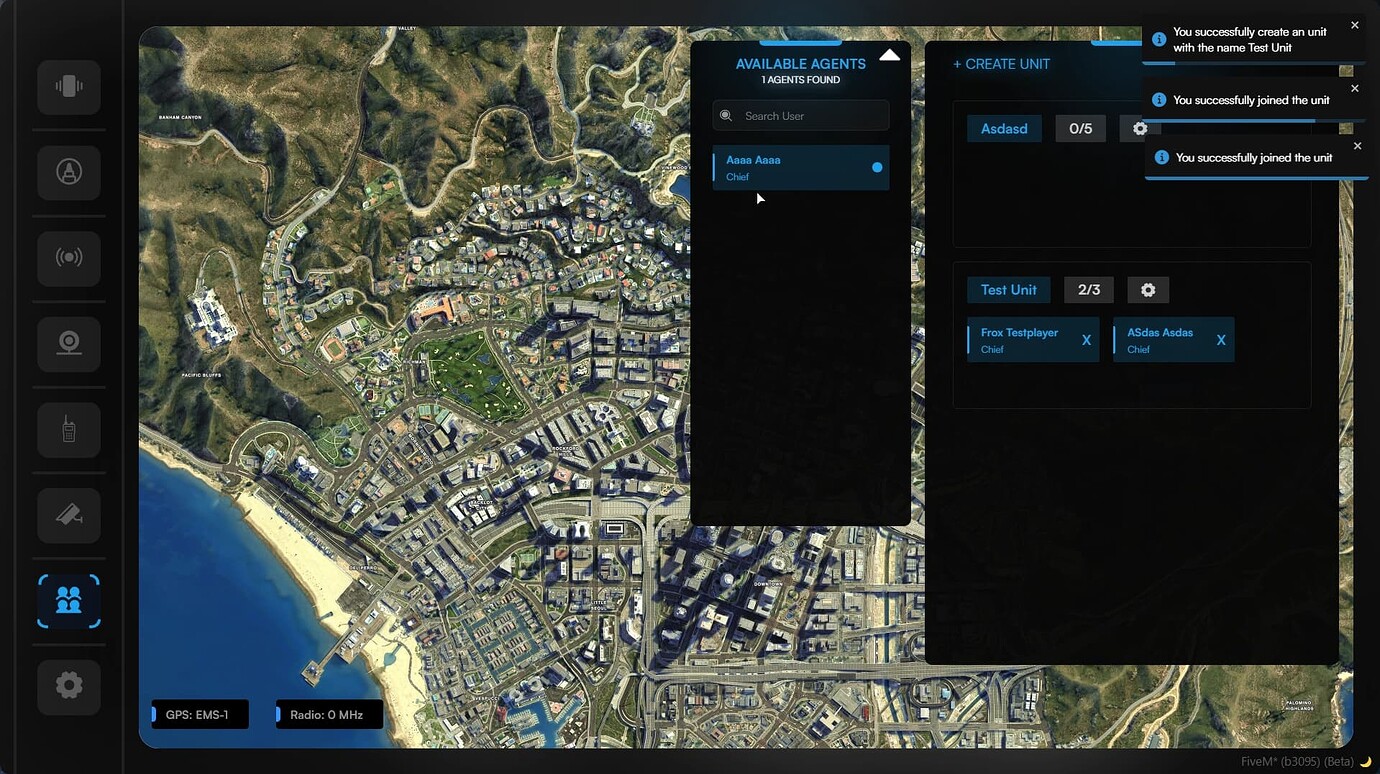This screenshot has height=774, width=1380.
Task: Click the CREATE UNIT button
Action: click(x=1000, y=63)
